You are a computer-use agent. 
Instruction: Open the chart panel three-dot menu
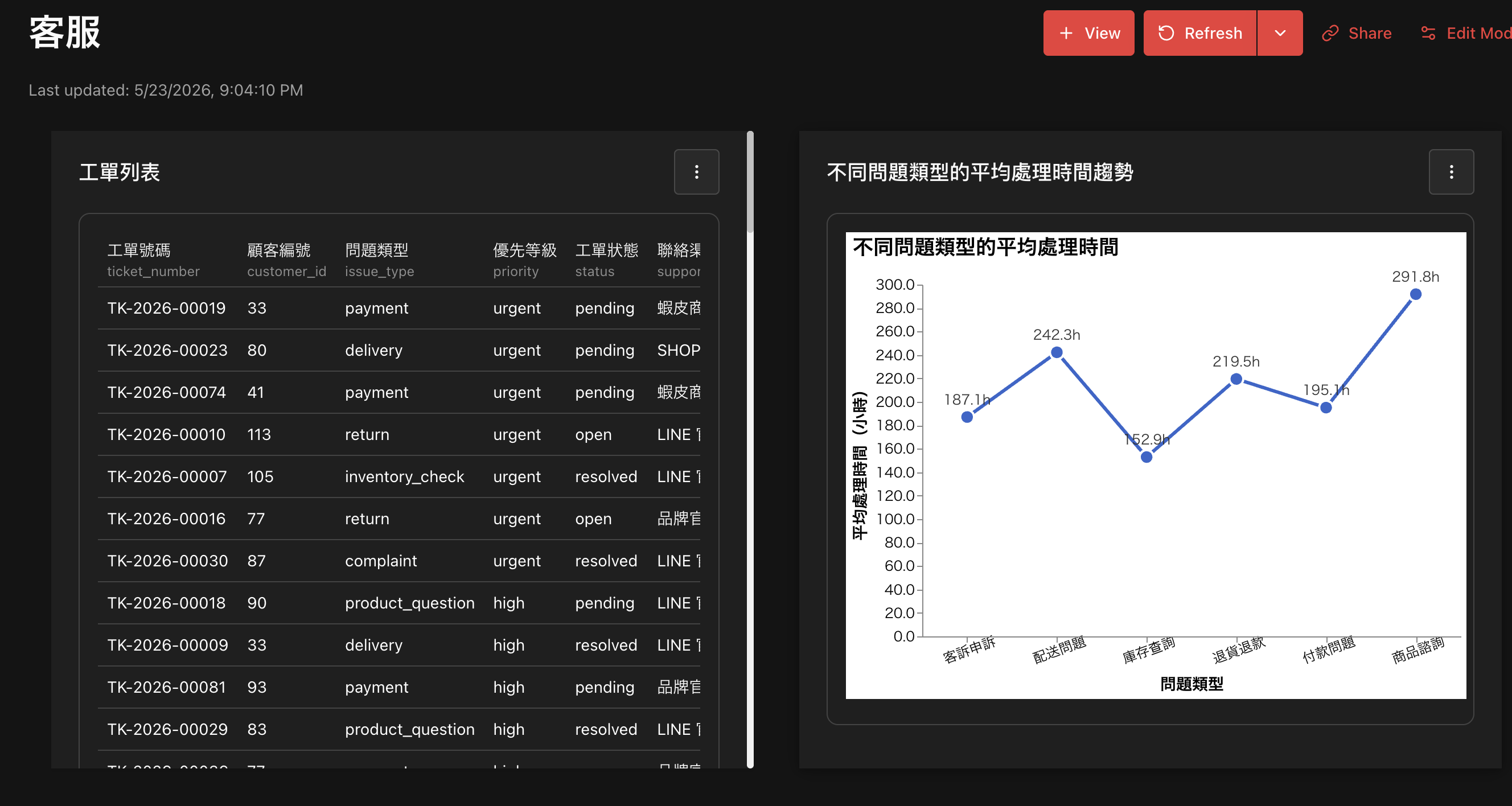point(1451,172)
